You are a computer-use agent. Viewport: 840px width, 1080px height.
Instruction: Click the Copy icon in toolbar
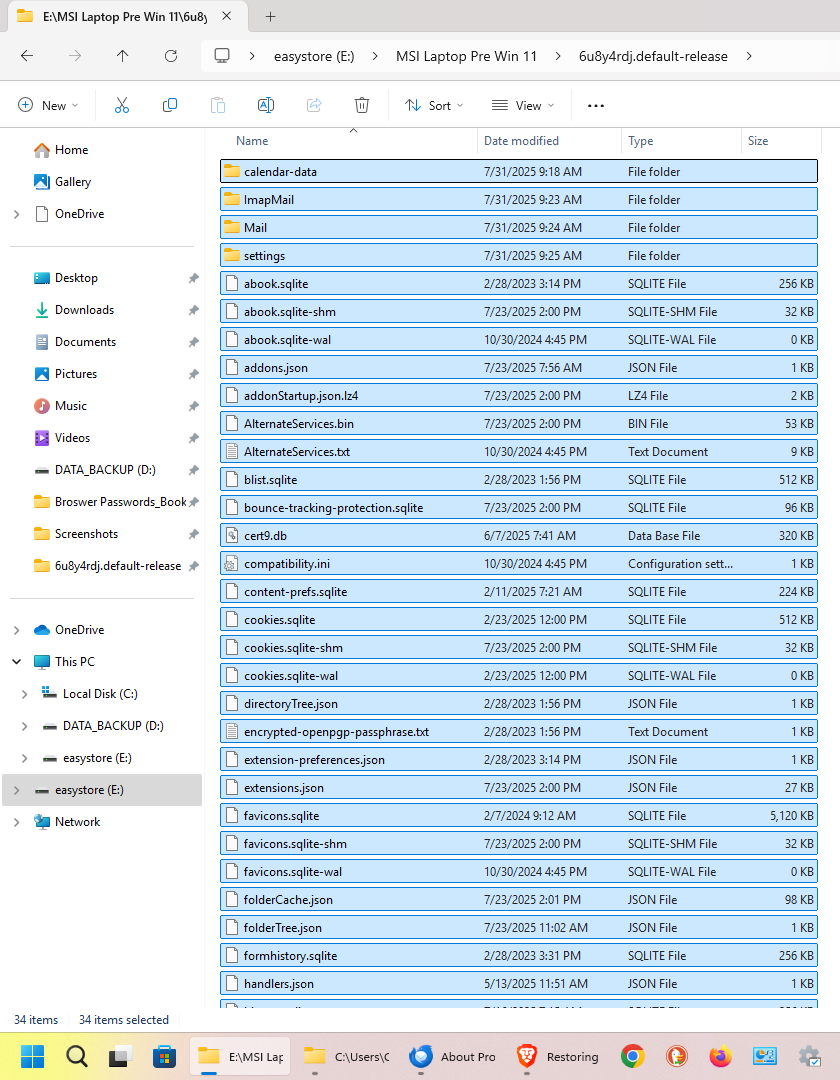point(169,105)
